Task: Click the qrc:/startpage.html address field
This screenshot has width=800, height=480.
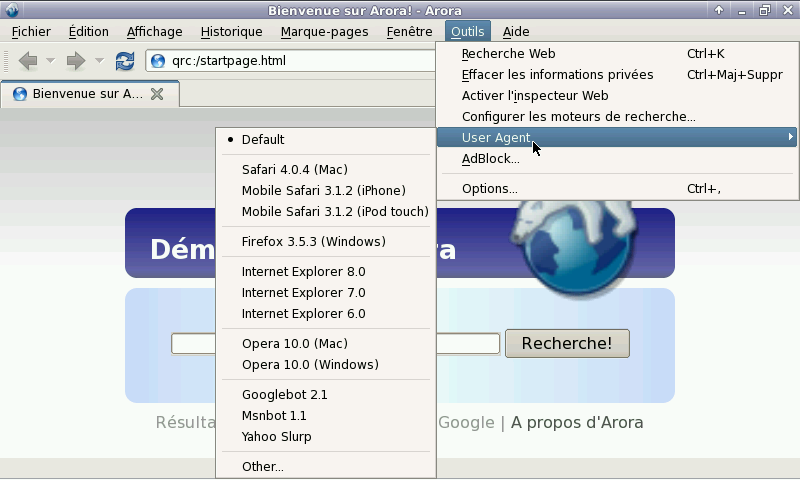Action: pos(291,61)
